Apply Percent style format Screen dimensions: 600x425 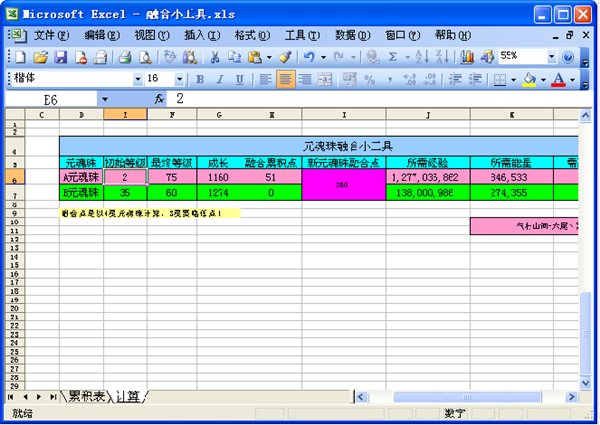(369, 80)
